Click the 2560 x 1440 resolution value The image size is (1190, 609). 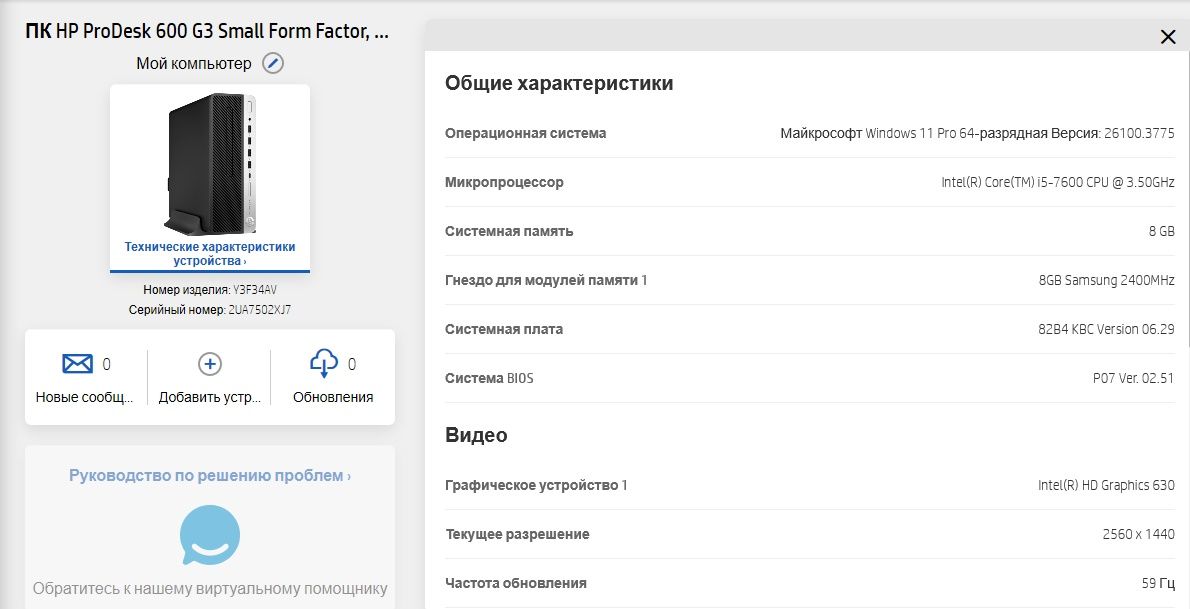[x=1138, y=534]
